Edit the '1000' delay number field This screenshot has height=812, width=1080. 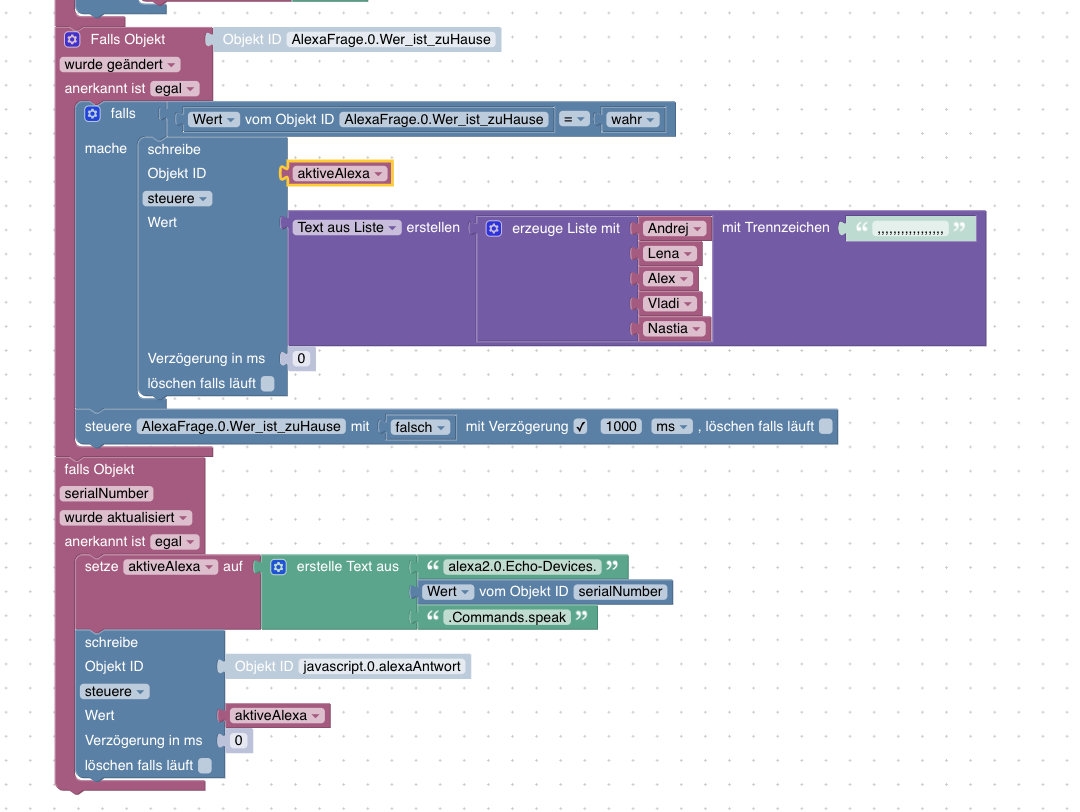[621, 426]
